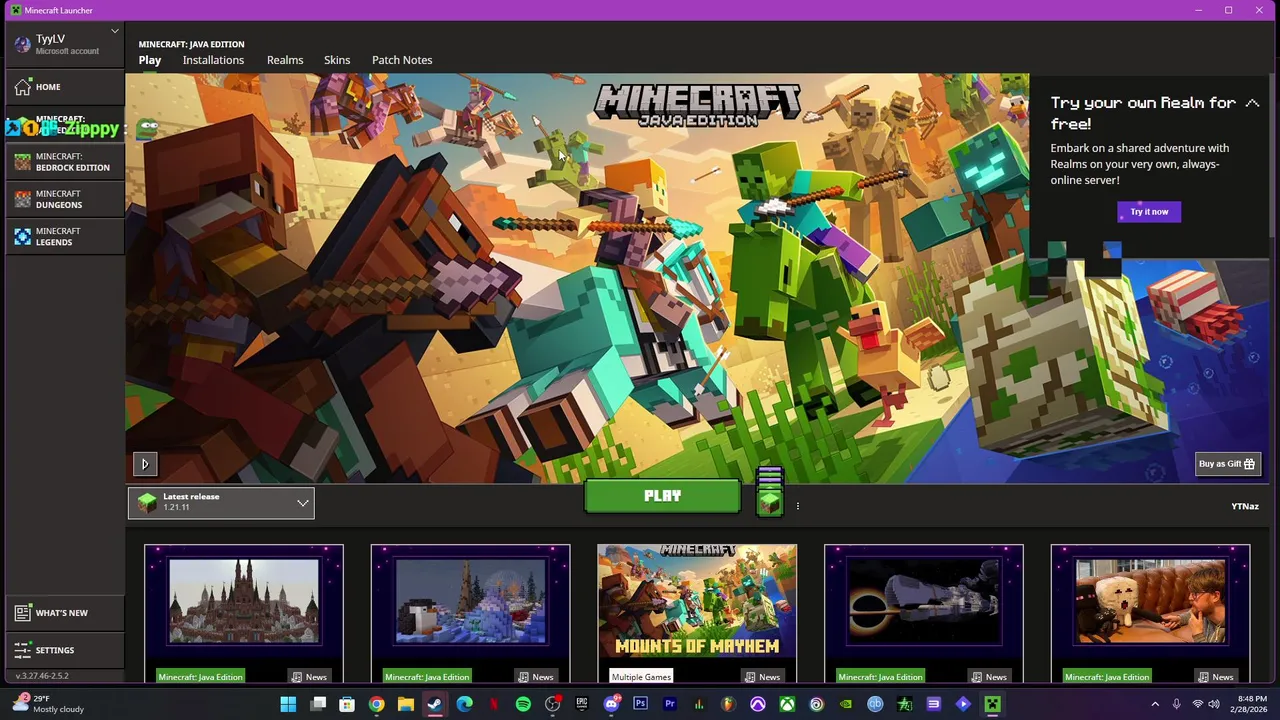Switch to the Patch Notes tab
The image size is (1280, 720).
pos(402,60)
